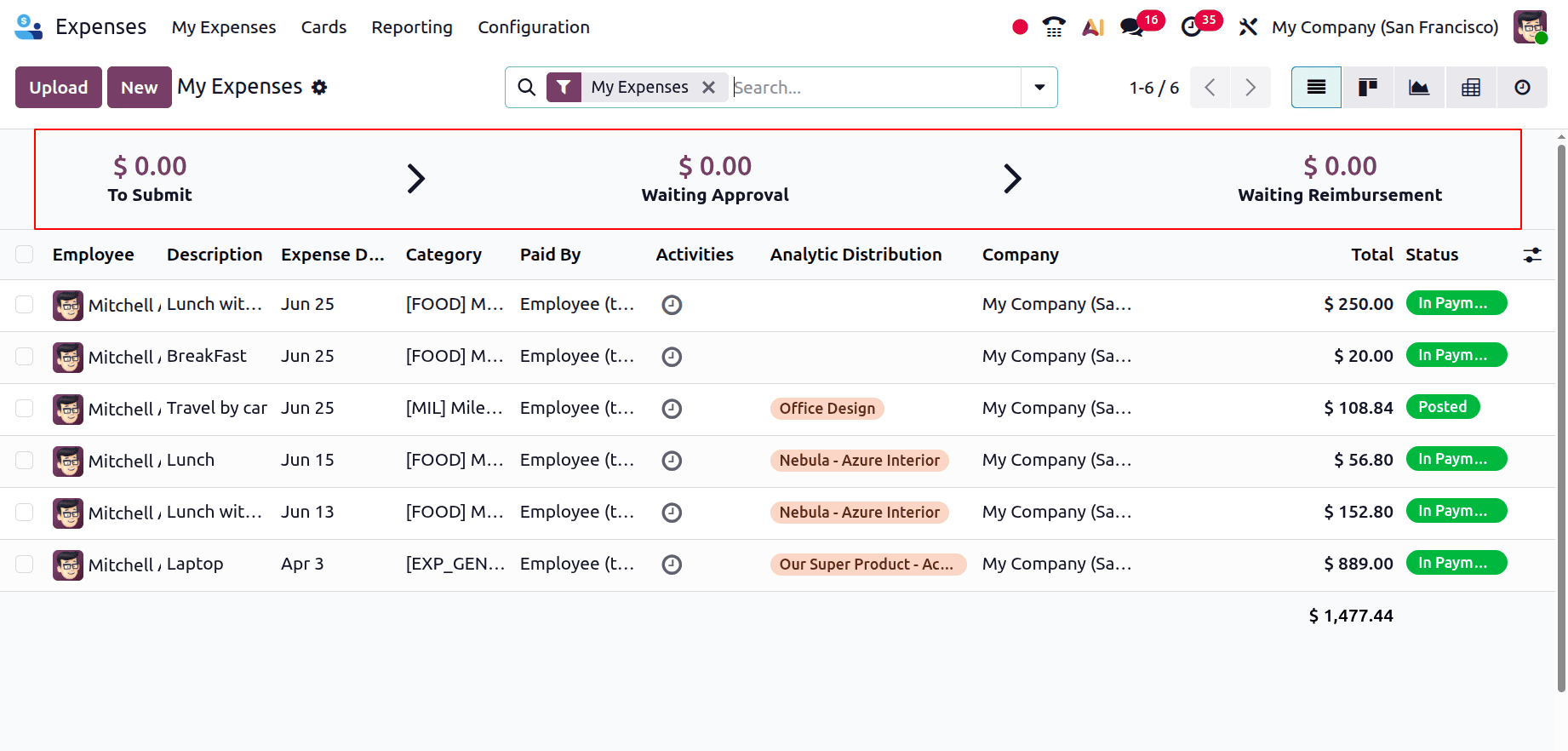1568x751 pixels.
Task: Click the Waiting Reimbursement $0.00 summary
Action: [1340, 179]
